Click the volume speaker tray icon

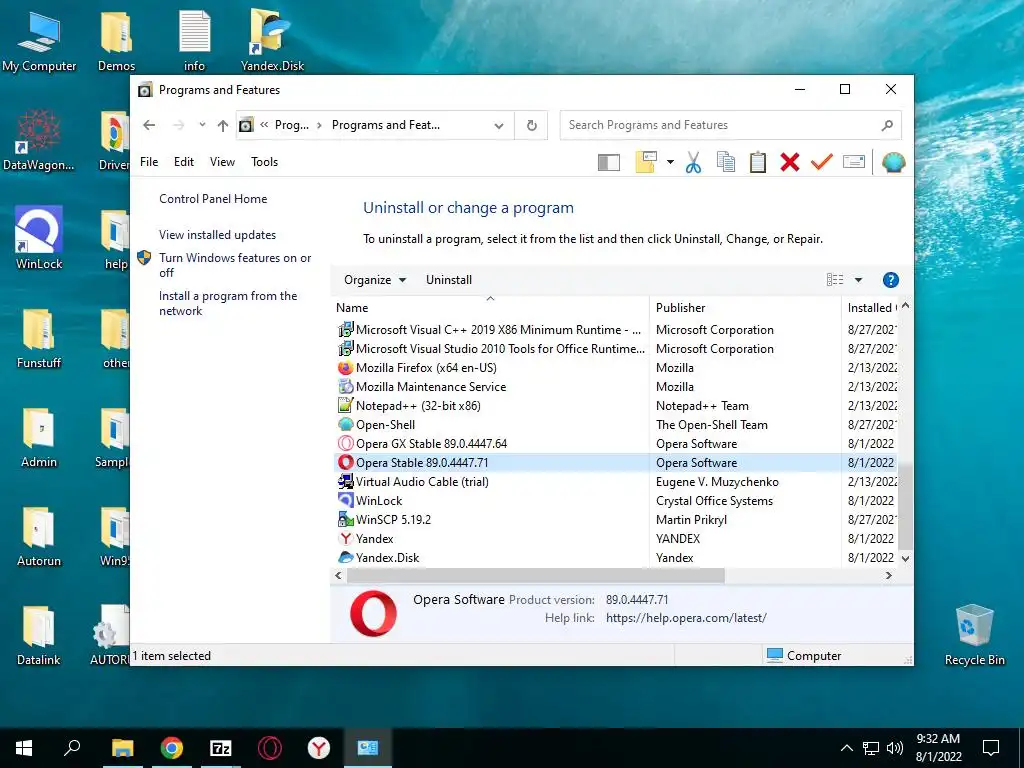tap(895, 748)
